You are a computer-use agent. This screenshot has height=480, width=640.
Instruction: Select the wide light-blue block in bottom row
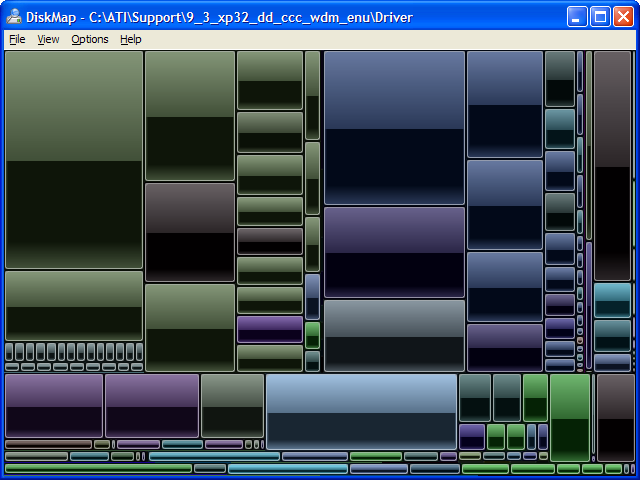click(x=361, y=411)
